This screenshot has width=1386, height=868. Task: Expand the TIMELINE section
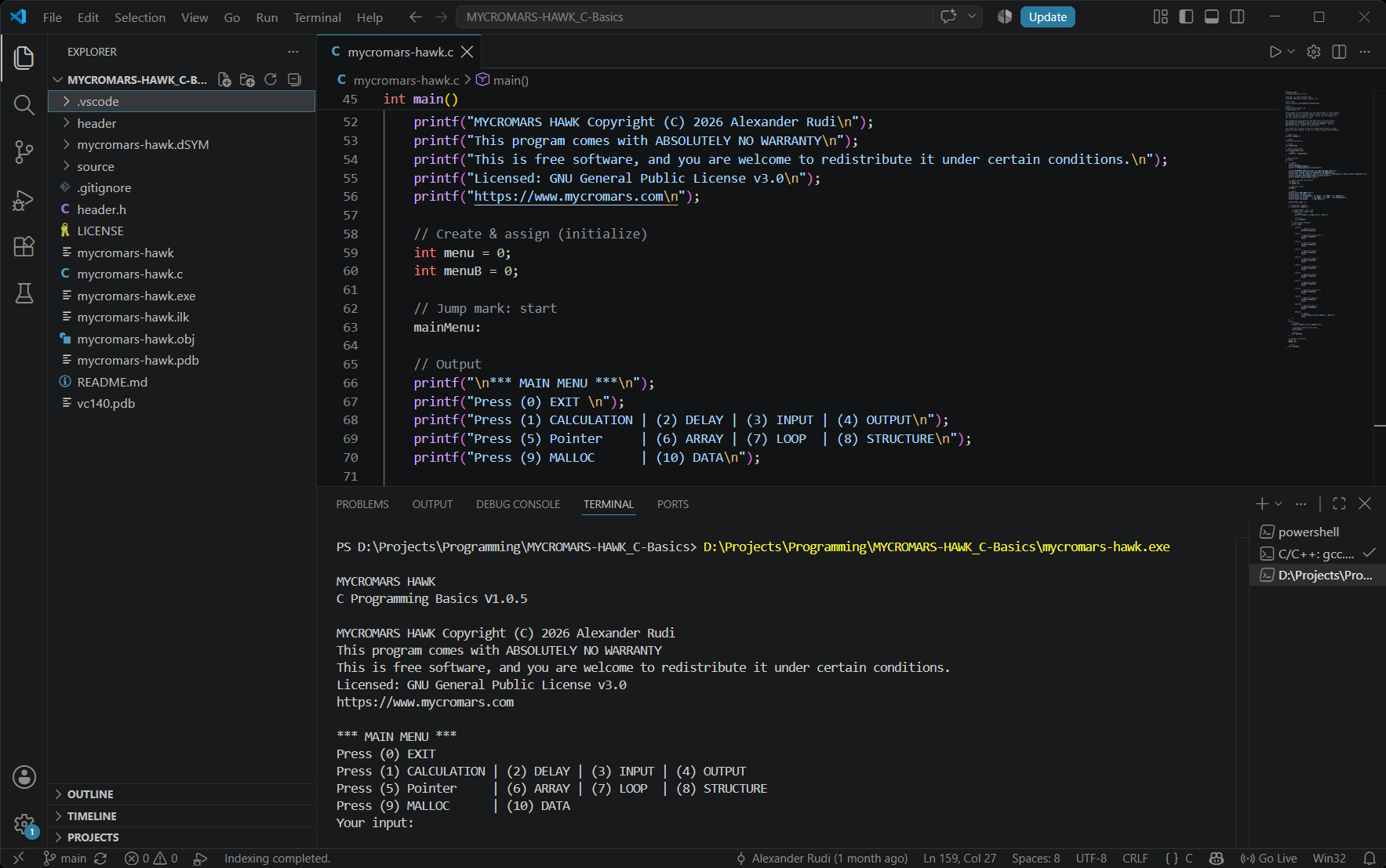(x=181, y=816)
